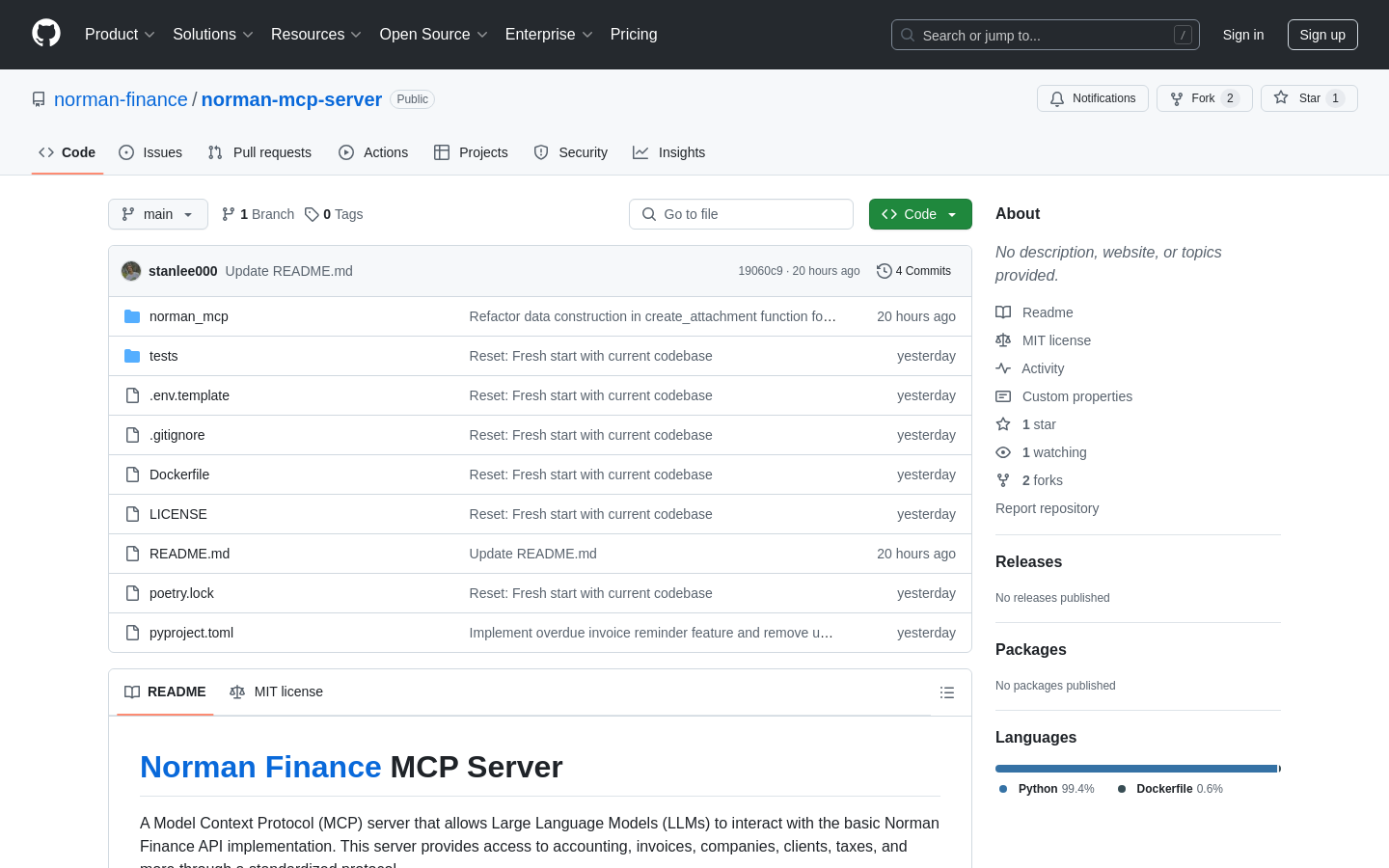Click the Sign up button
This screenshot has height=868, width=1389.
pyautogui.click(x=1322, y=35)
